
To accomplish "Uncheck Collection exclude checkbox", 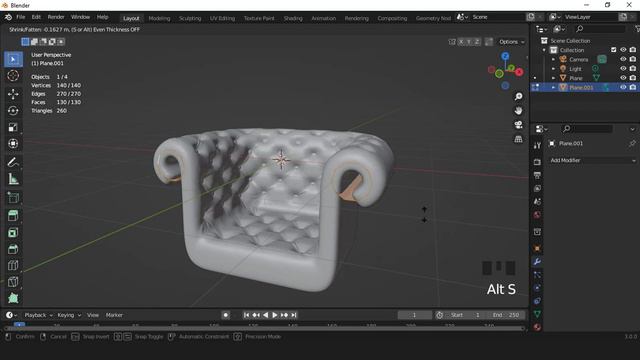I will [x=613, y=50].
